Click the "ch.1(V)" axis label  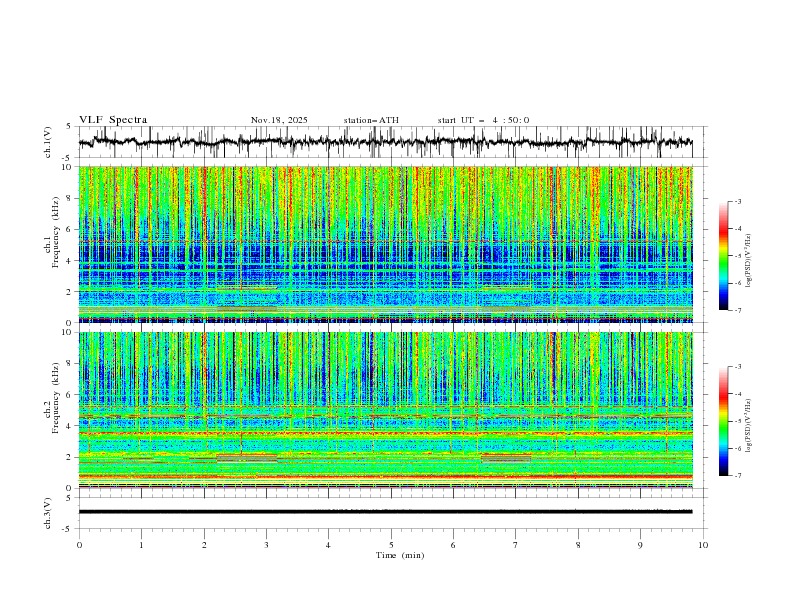tap(48, 142)
